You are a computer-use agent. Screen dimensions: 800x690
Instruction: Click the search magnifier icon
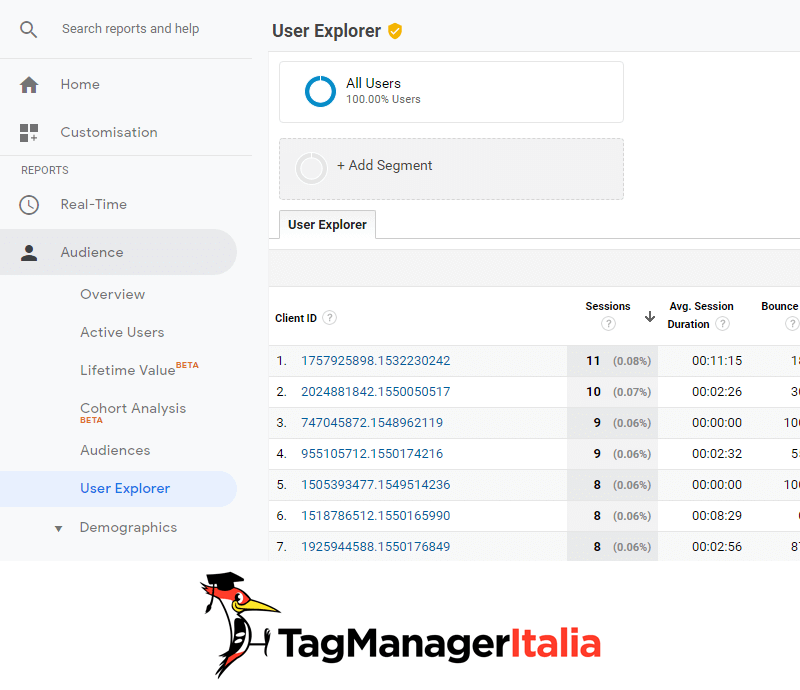click(29, 29)
